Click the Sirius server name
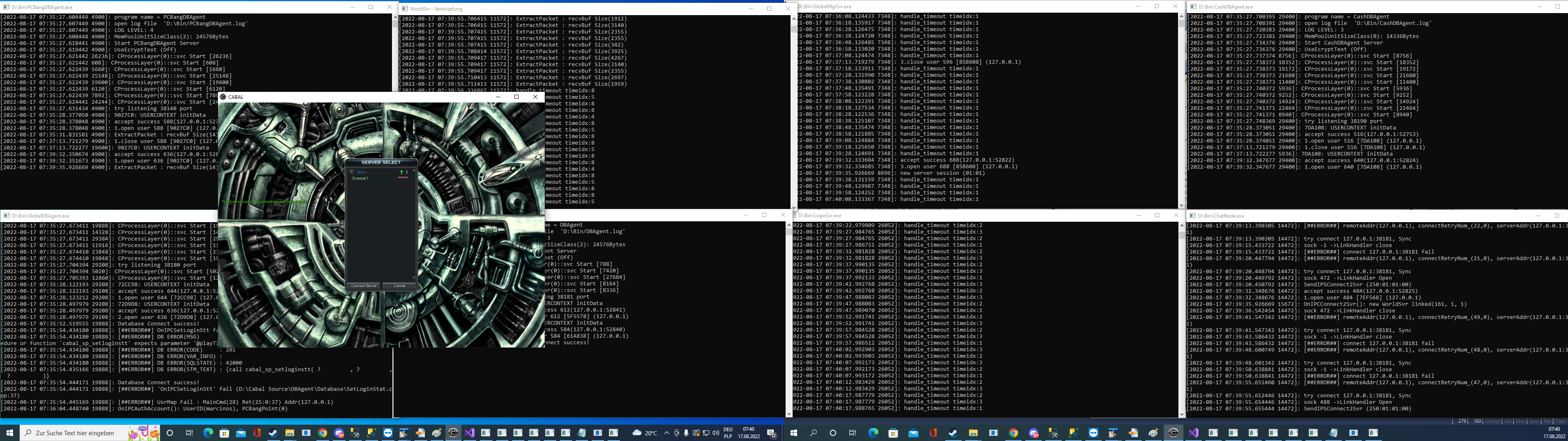This screenshot has height=441, width=1568. click(361, 172)
